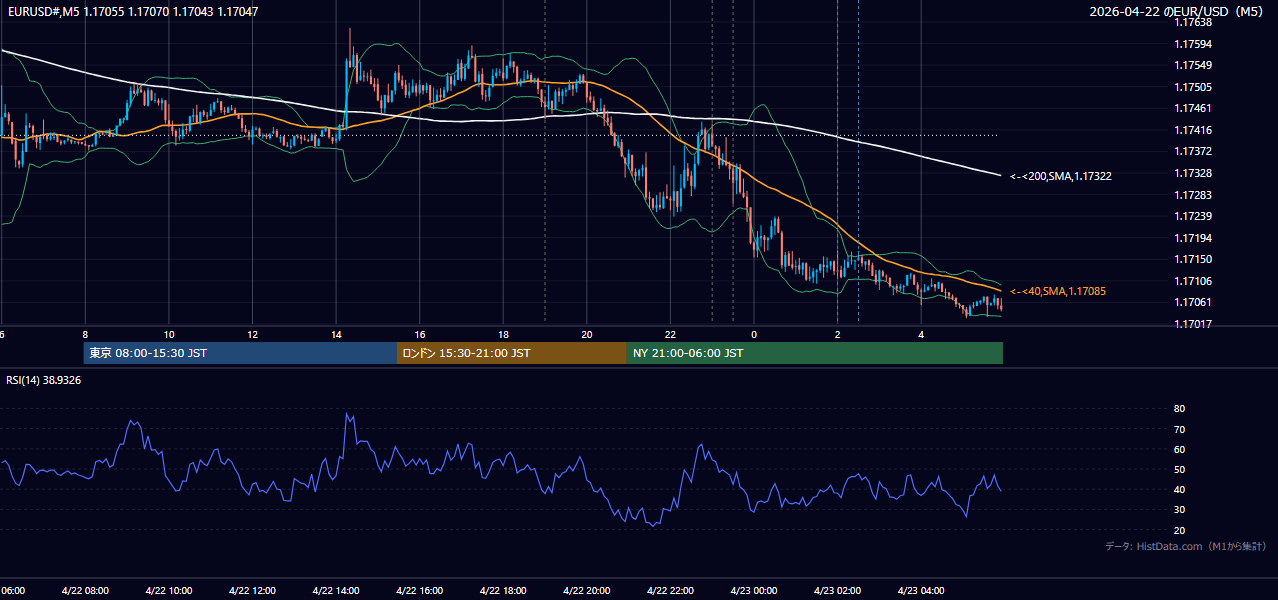Image resolution: width=1278 pixels, height=600 pixels.
Task: Click hour label 22 under the price chart
Action: pyautogui.click(x=670, y=335)
